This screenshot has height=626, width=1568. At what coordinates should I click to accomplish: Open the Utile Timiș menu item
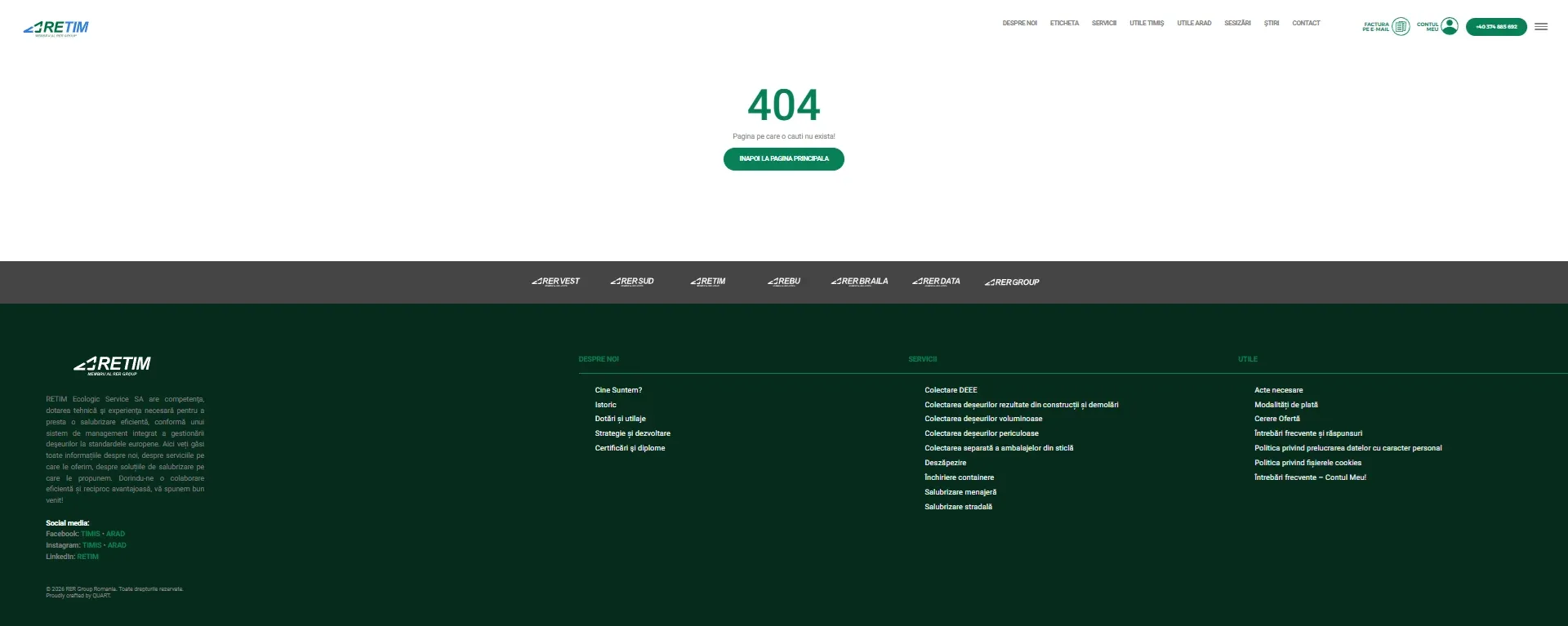click(x=1147, y=24)
